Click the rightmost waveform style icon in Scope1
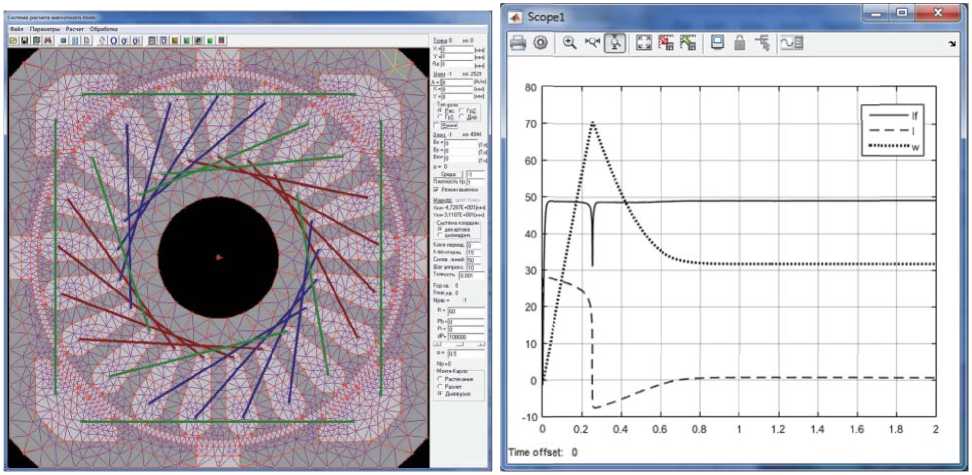Viewport: 972px width, 475px height. point(792,43)
